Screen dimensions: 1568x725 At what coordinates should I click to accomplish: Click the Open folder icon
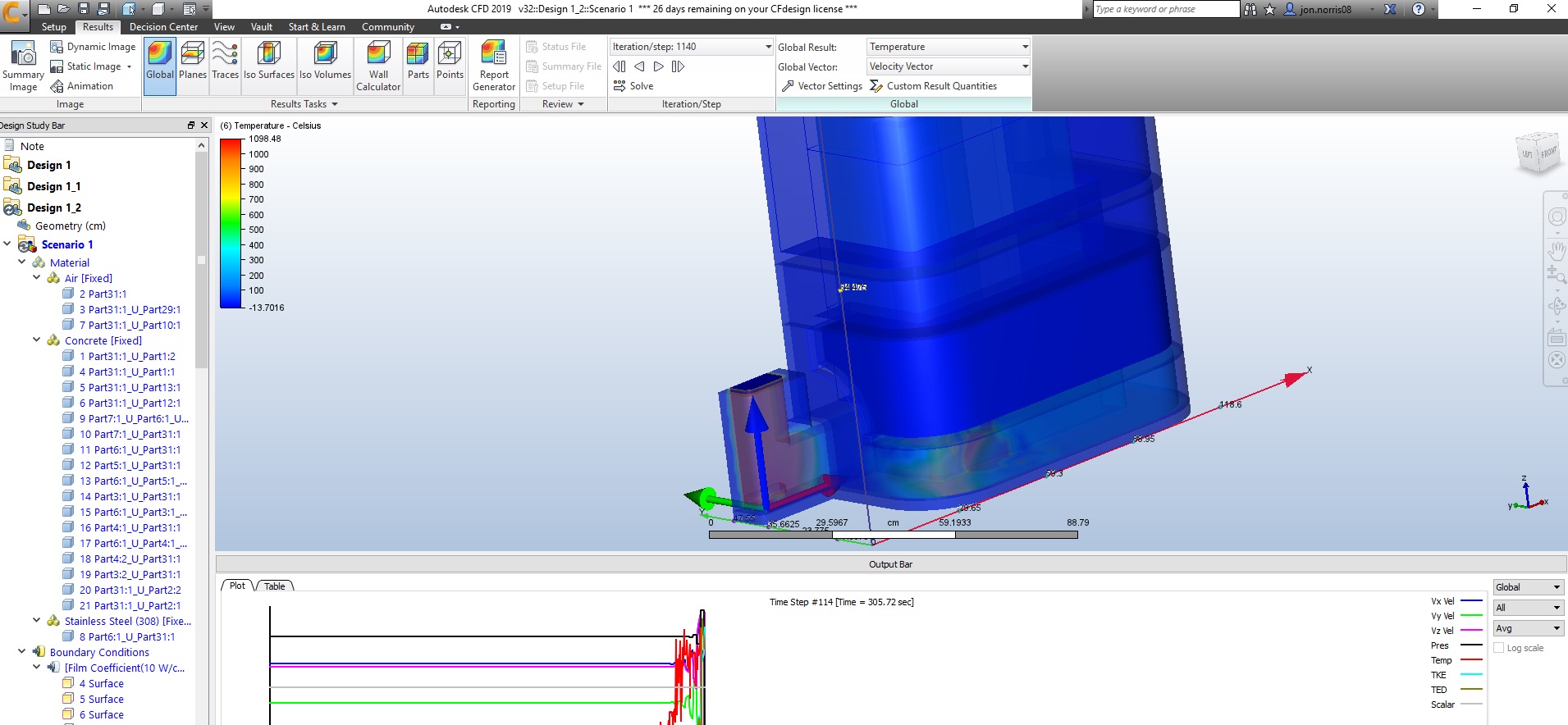64,9
